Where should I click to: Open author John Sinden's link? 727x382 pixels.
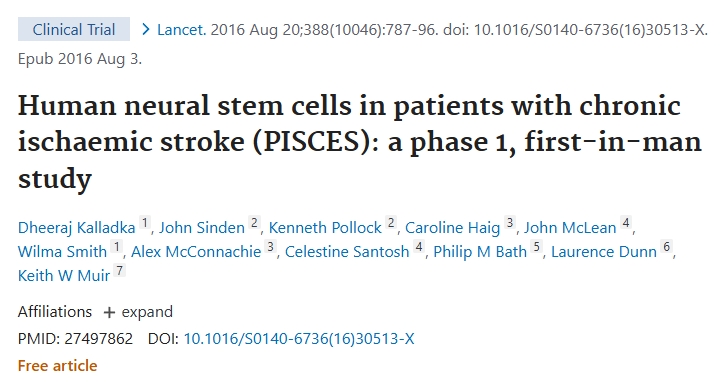point(202,228)
